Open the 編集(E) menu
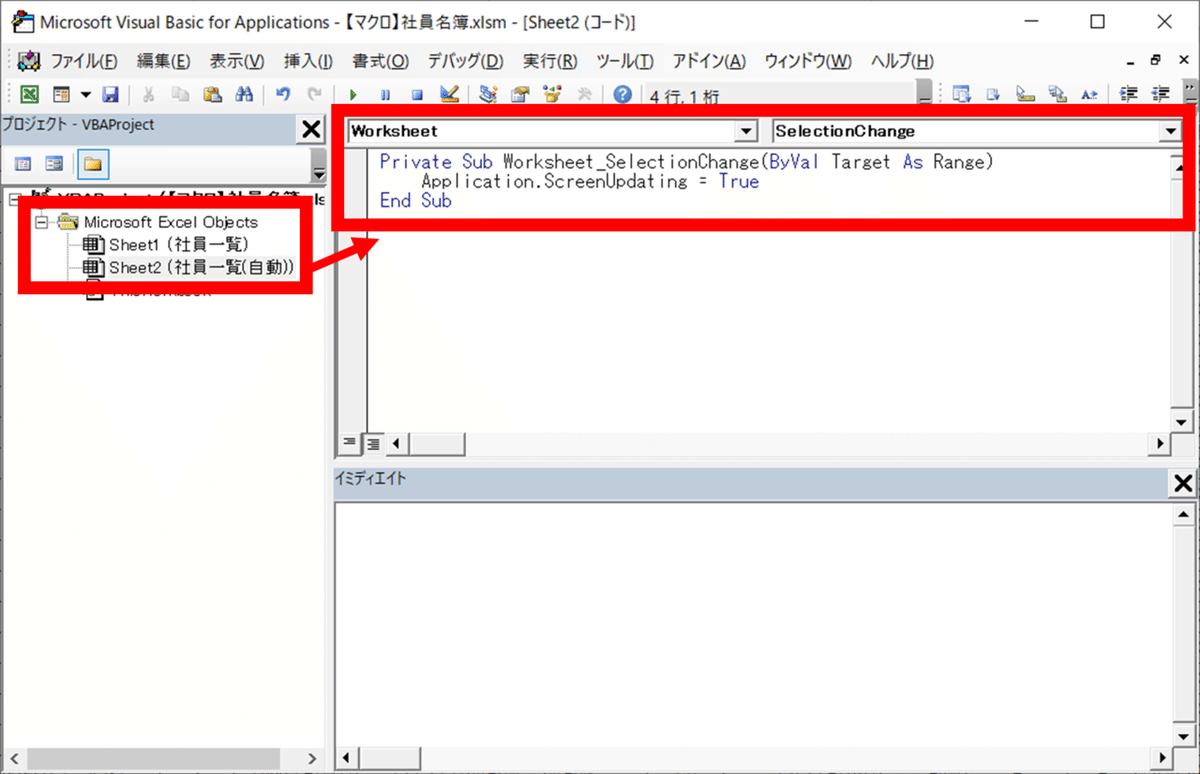The width and height of the screenshot is (1200, 774). [164, 61]
